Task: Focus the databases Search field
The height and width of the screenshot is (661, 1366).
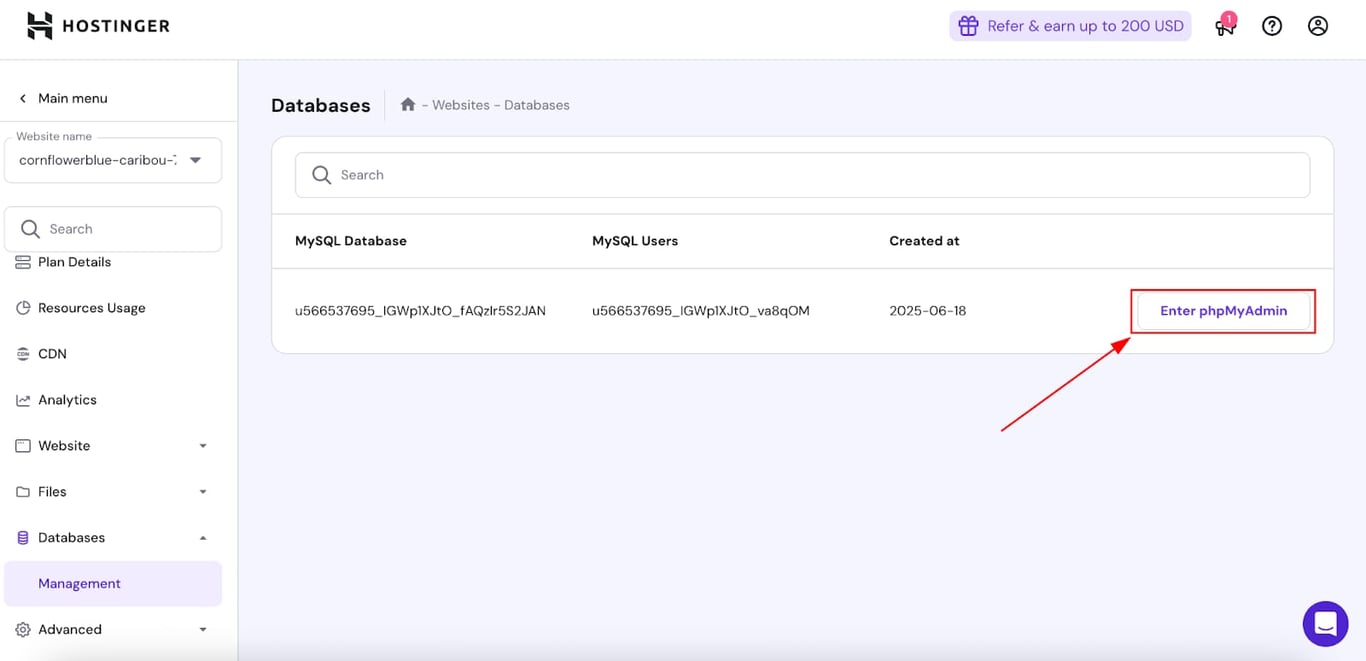Action: tap(802, 175)
